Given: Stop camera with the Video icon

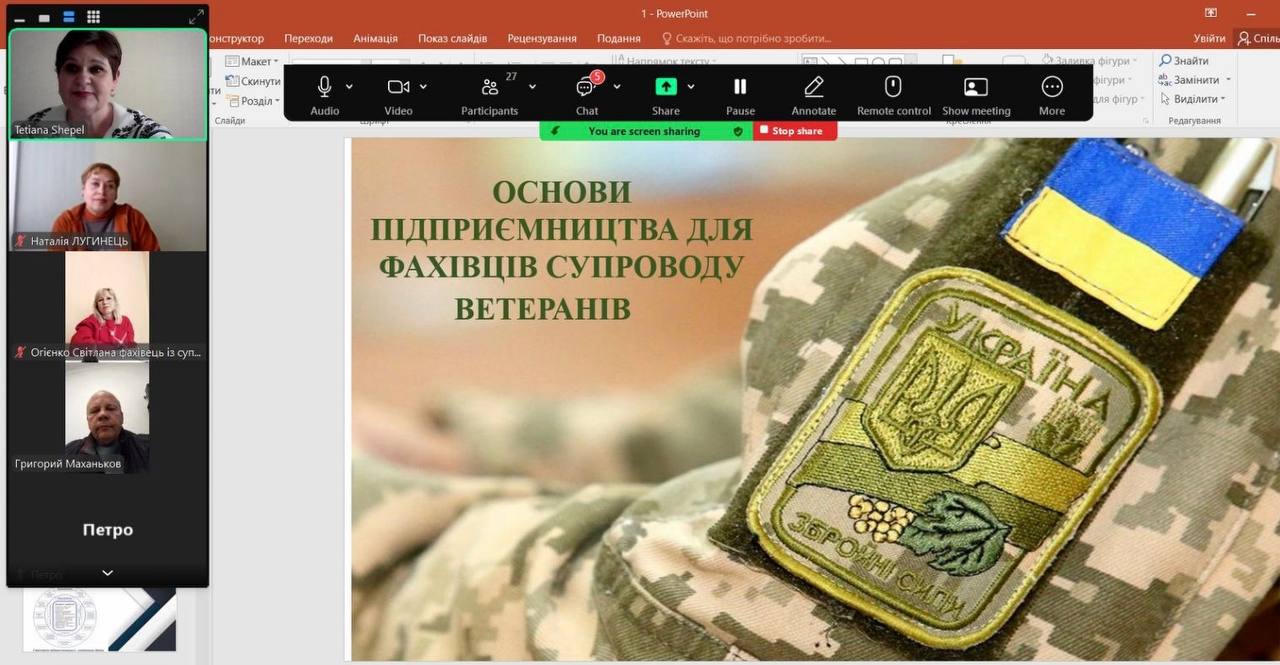Looking at the screenshot, I should [x=398, y=87].
